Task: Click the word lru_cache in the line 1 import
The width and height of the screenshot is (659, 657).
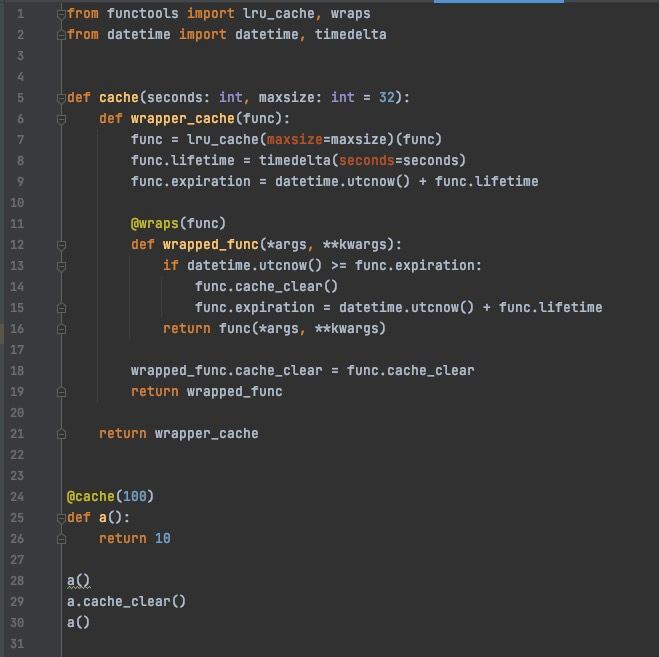Action: pos(279,14)
